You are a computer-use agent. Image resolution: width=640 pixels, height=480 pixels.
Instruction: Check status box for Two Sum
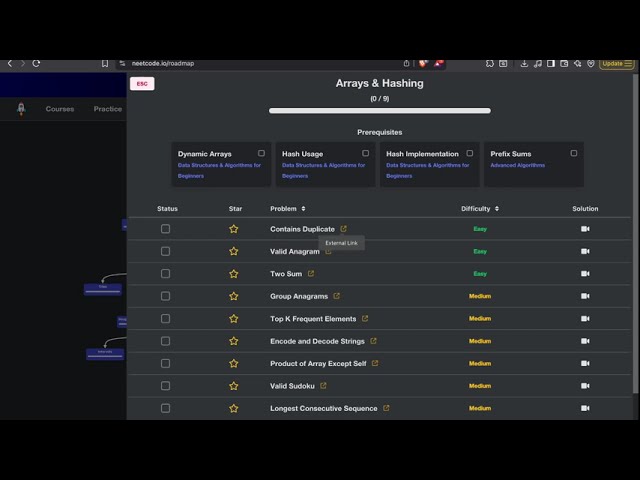point(165,274)
